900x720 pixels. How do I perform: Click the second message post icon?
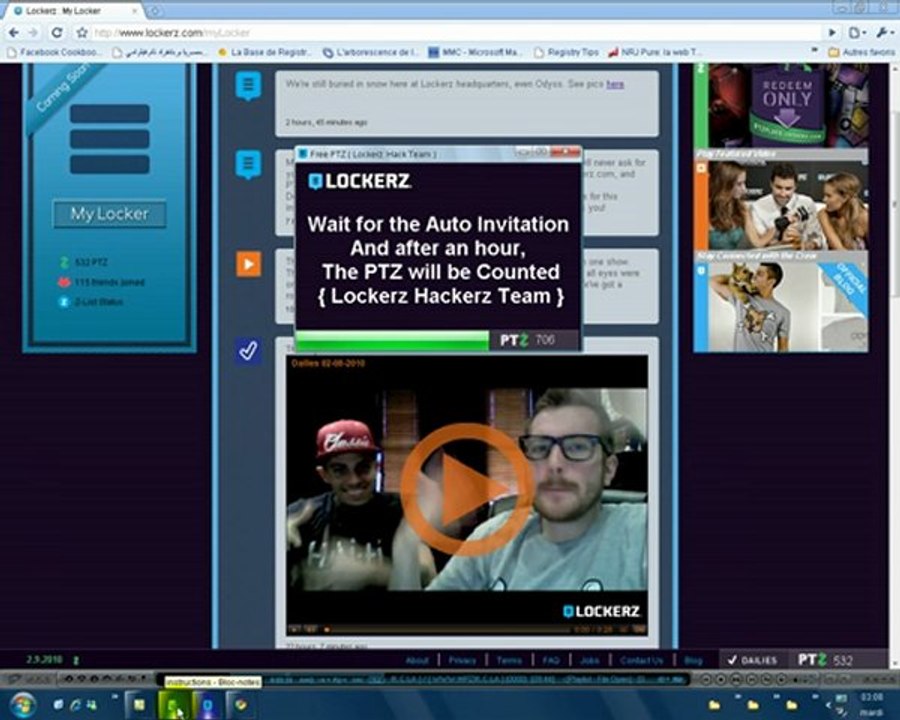248,164
